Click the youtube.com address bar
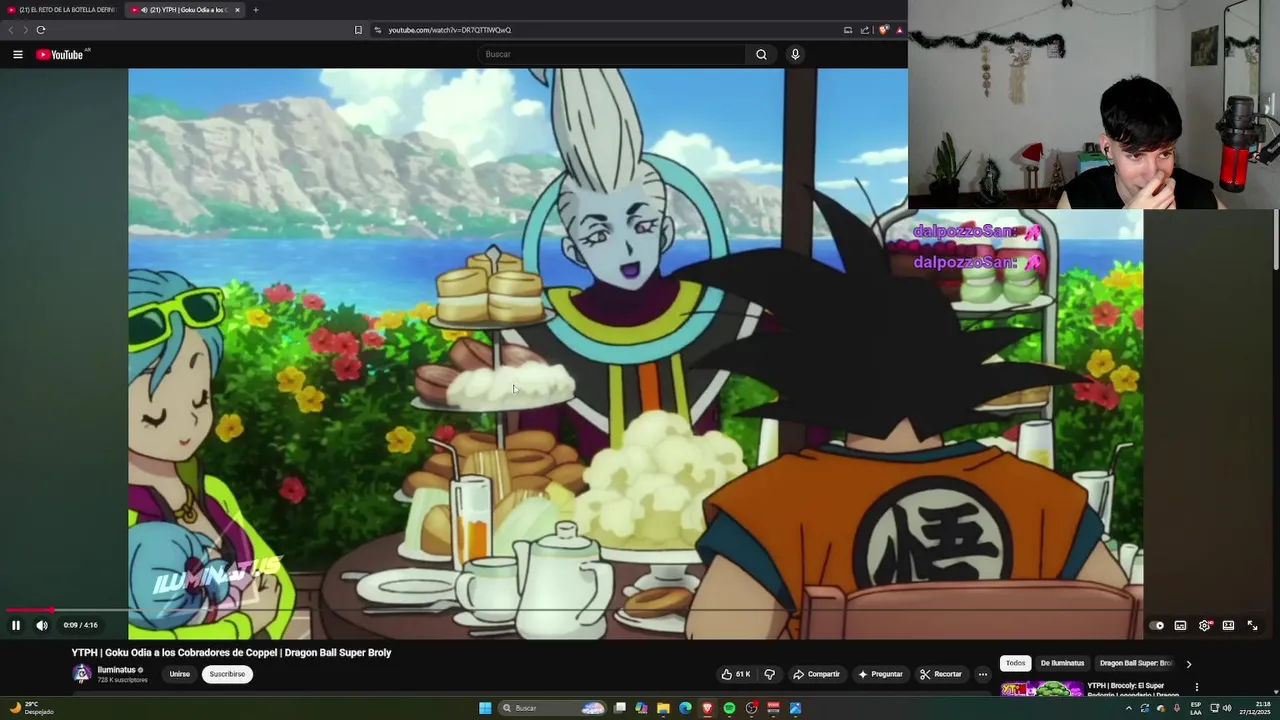Image resolution: width=1280 pixels, height=720 pixels. pyautogui.click(x=600, y=30)
